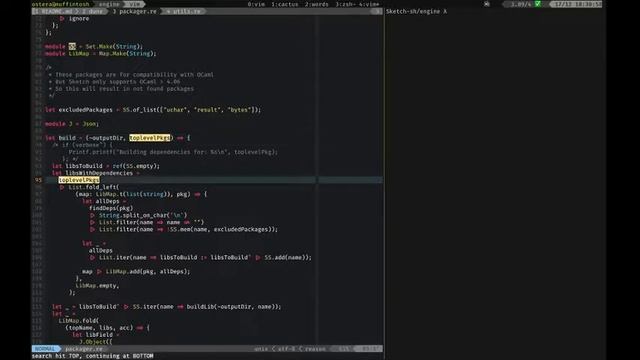Image resolution: width=640 pixels, height=360 pixels.
Task: Click 'List.iter(name => libsToBuild' line
Action: tap(200, 258)
